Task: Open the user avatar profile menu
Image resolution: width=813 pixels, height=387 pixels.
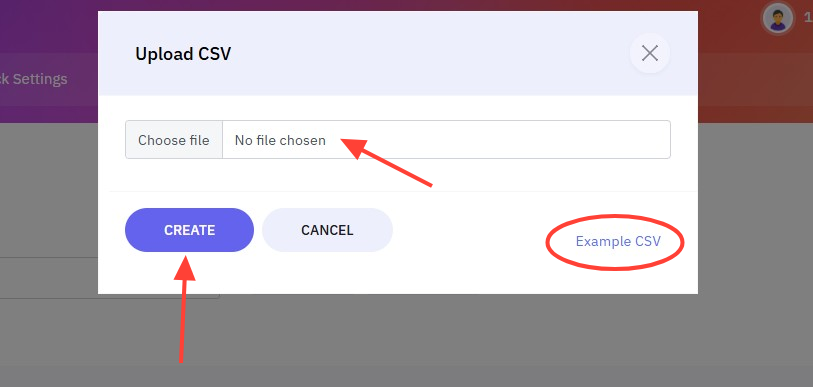Action: tap(777, 19)
